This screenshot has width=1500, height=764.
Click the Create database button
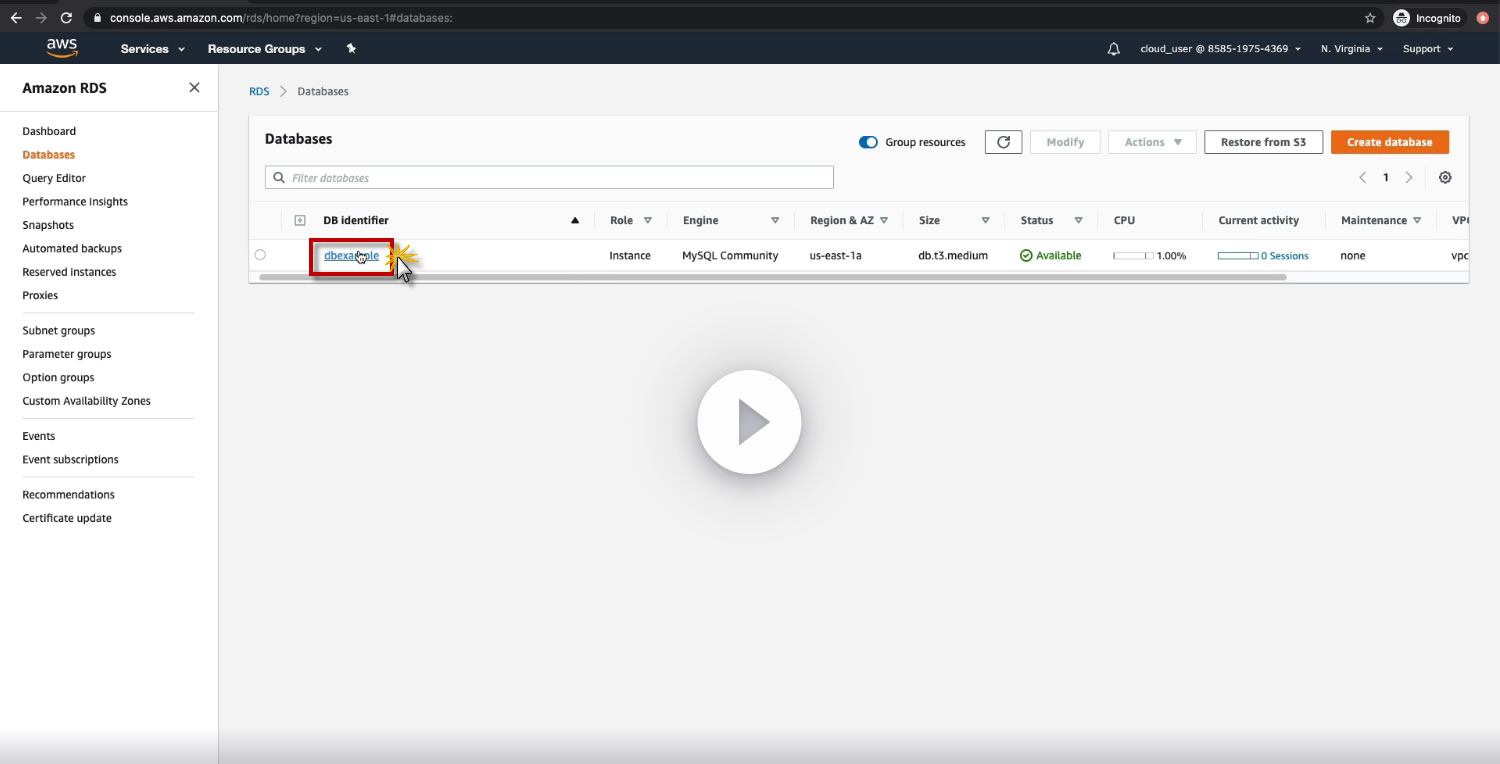[1390, 142]
